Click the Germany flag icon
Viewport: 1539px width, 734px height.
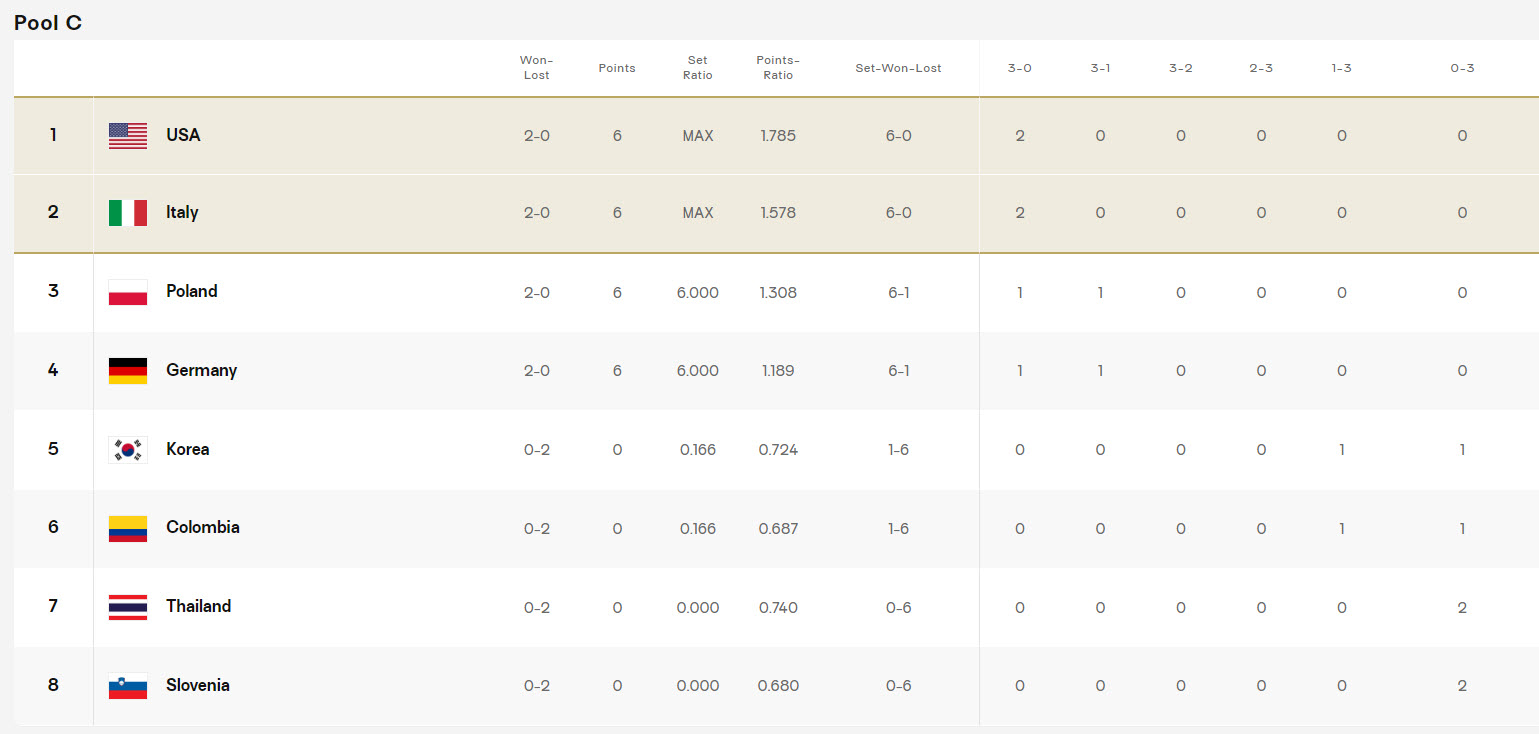click(x=128, y=371)
